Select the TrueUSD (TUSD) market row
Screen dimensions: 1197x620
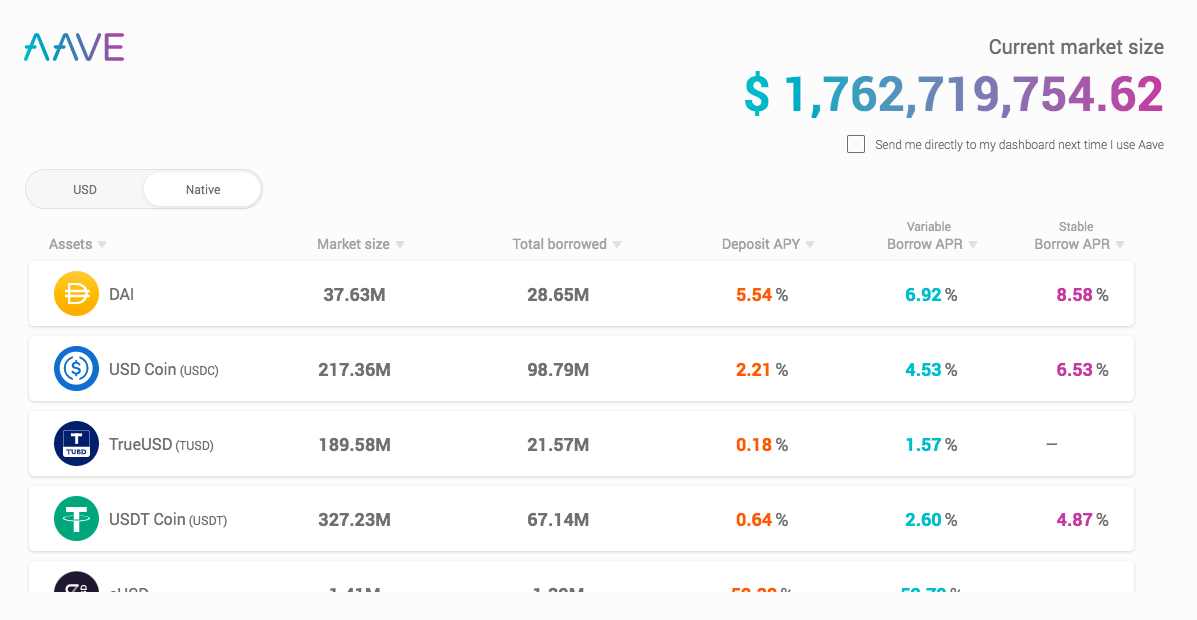point(580,445)
